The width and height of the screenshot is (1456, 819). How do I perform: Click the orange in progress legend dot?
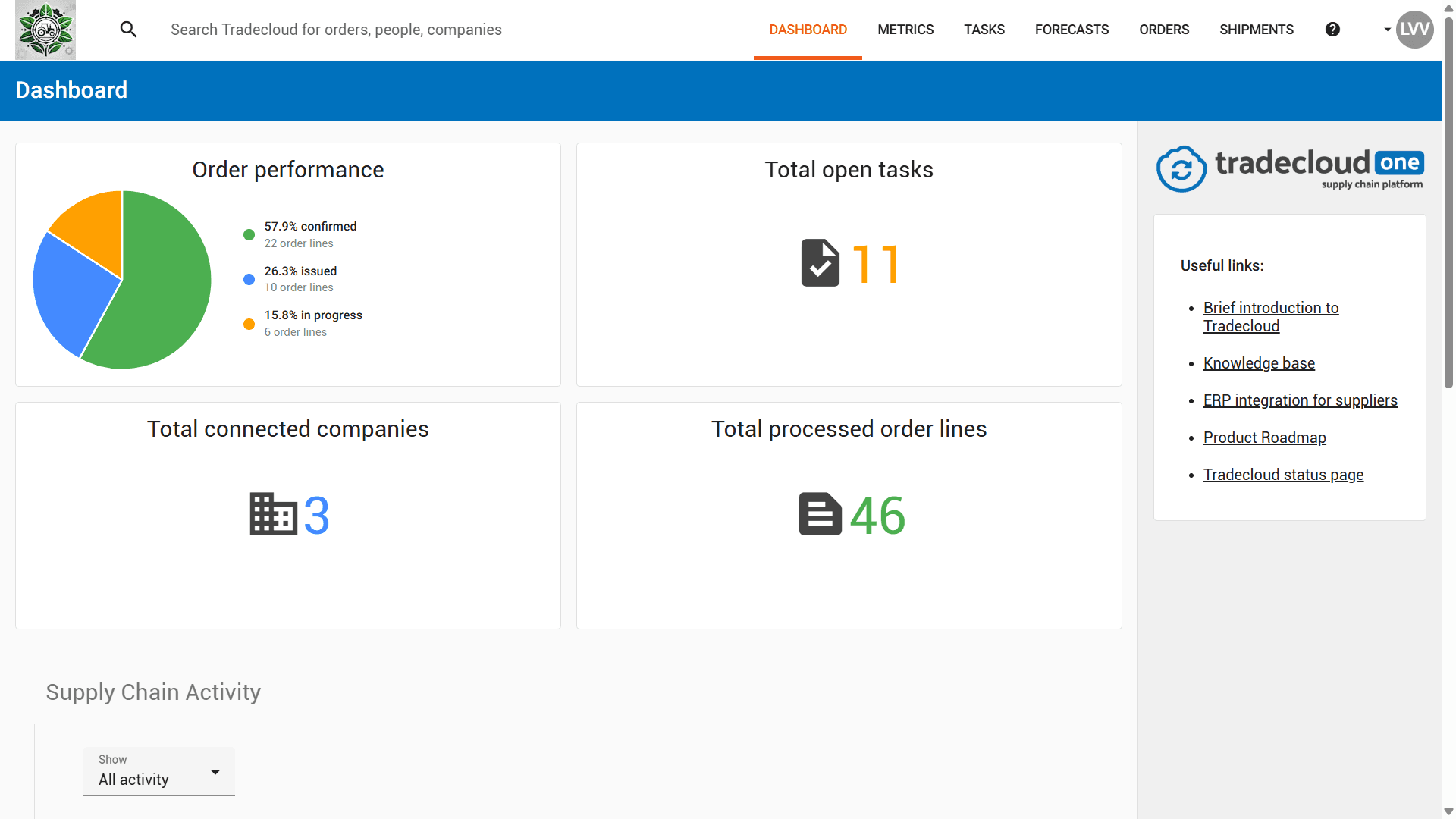pos(249,324)
